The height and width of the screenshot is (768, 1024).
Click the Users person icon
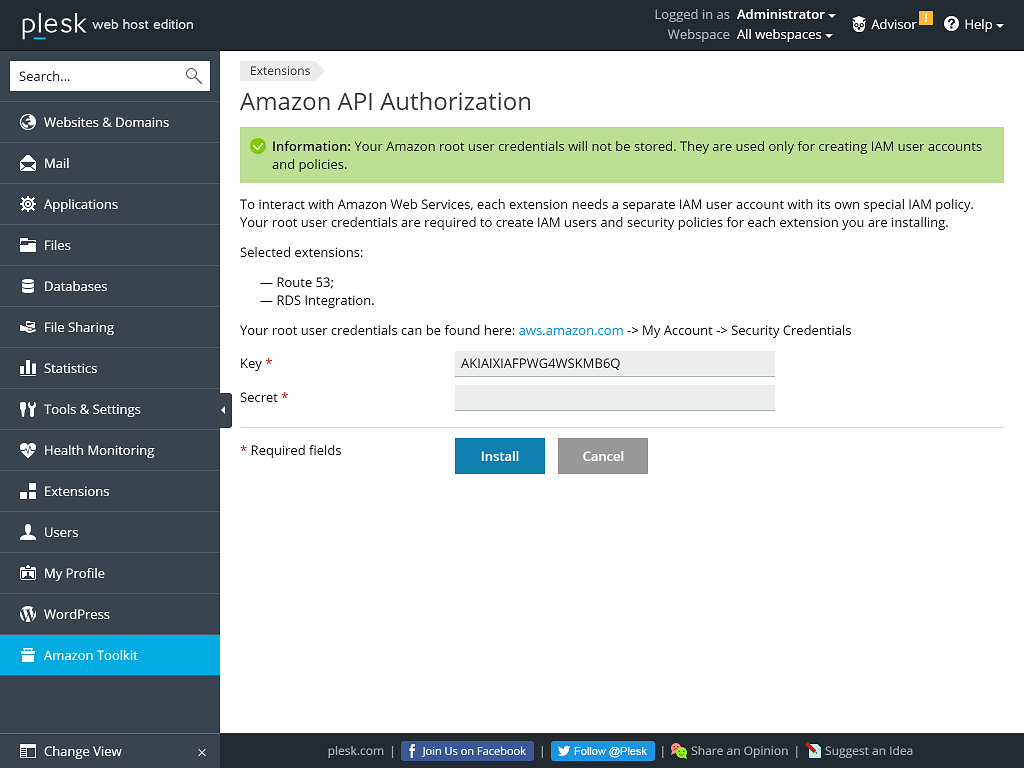27,532
